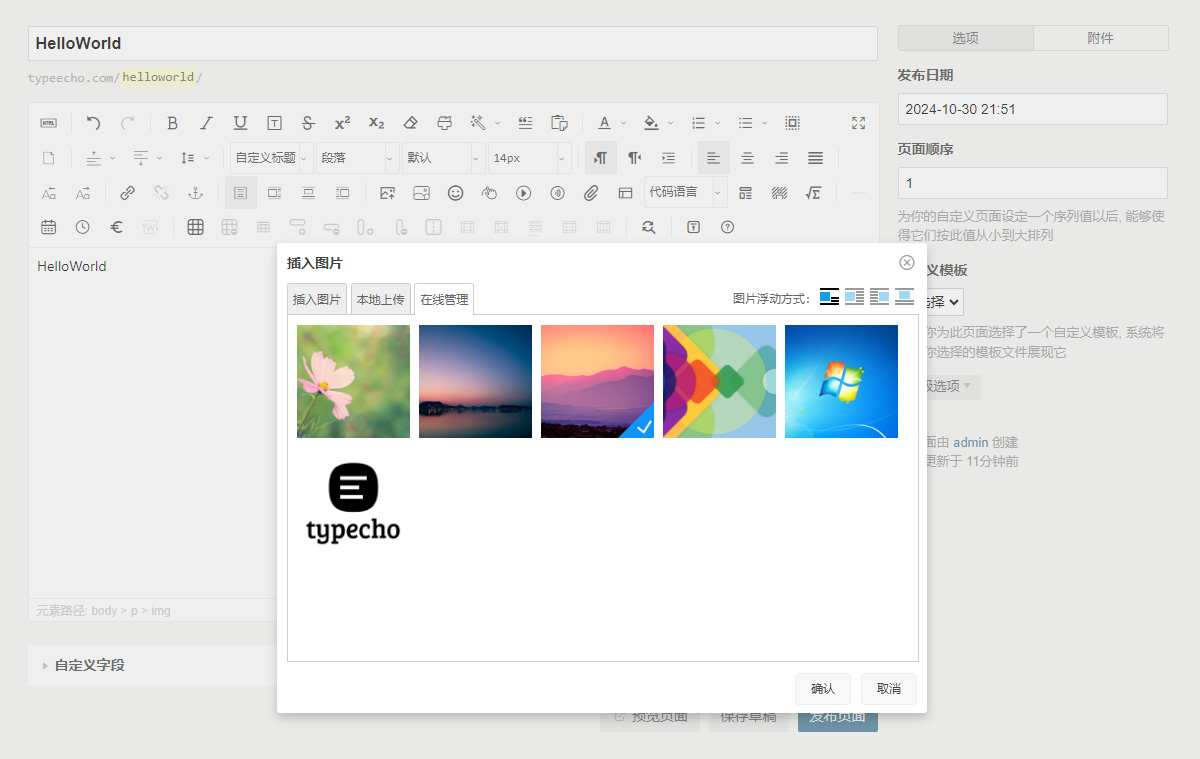Open the 选项 sidebar tab
1200x759 pixels.
(965, 38)
